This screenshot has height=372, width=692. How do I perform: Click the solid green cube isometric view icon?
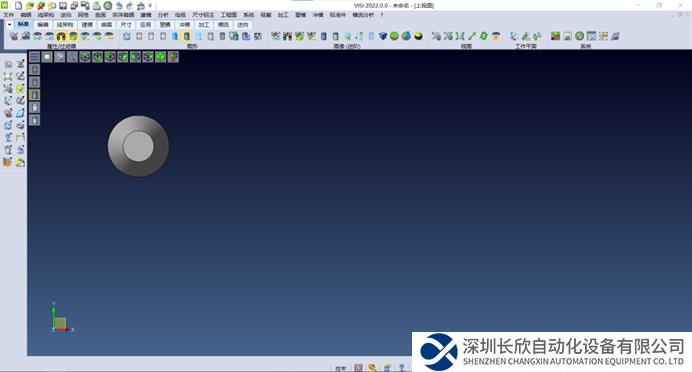click(160, 57)
